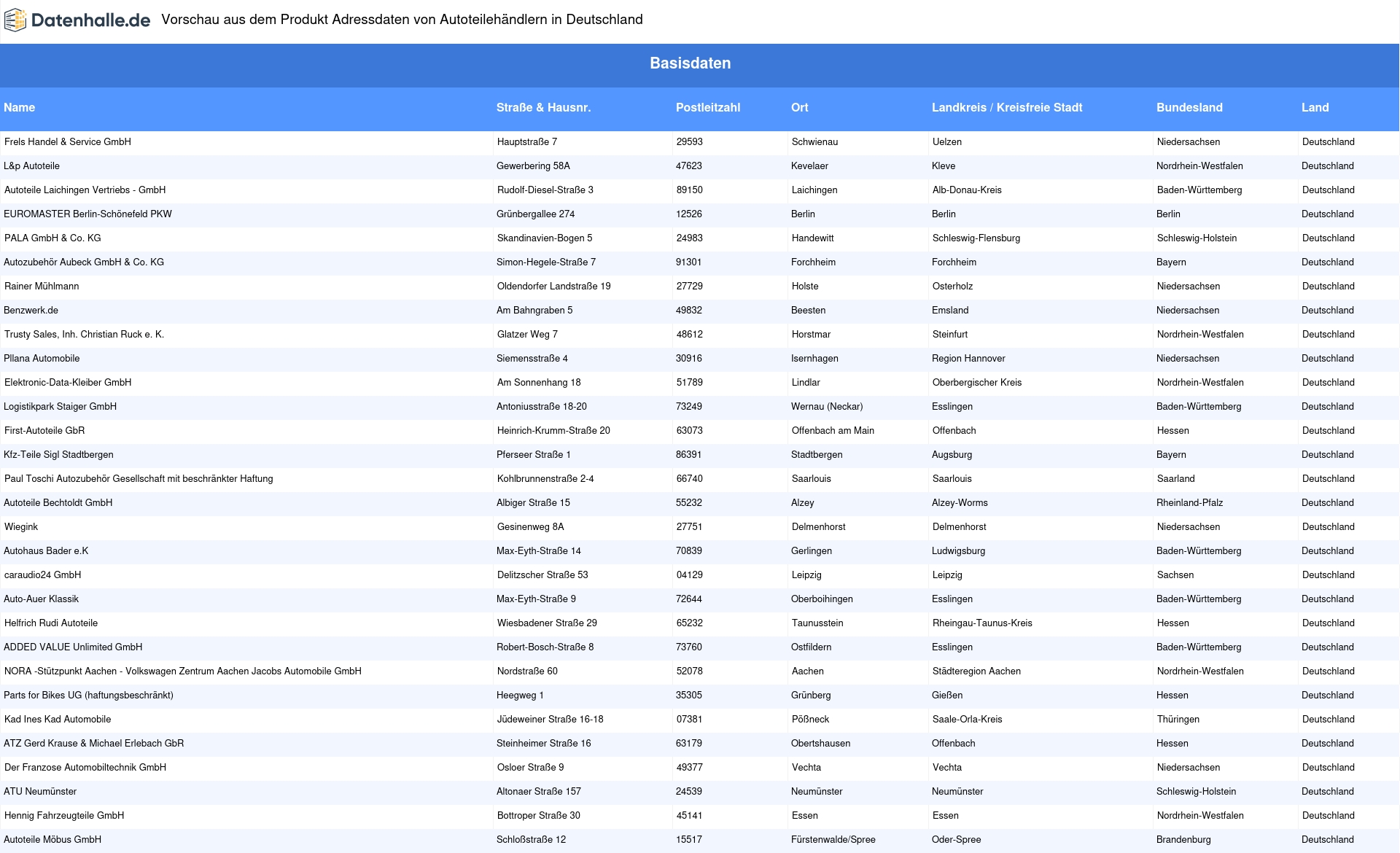Select the Land column header
Viewport: 1400px width, 853px height.
[x=1315, y=108]
